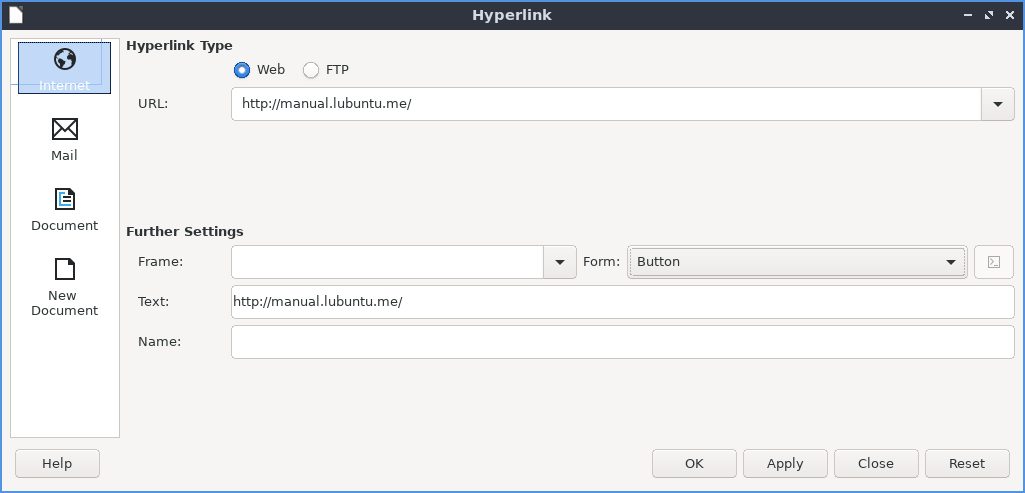Expand the URL dropdown arrow

tap(997, 104)
